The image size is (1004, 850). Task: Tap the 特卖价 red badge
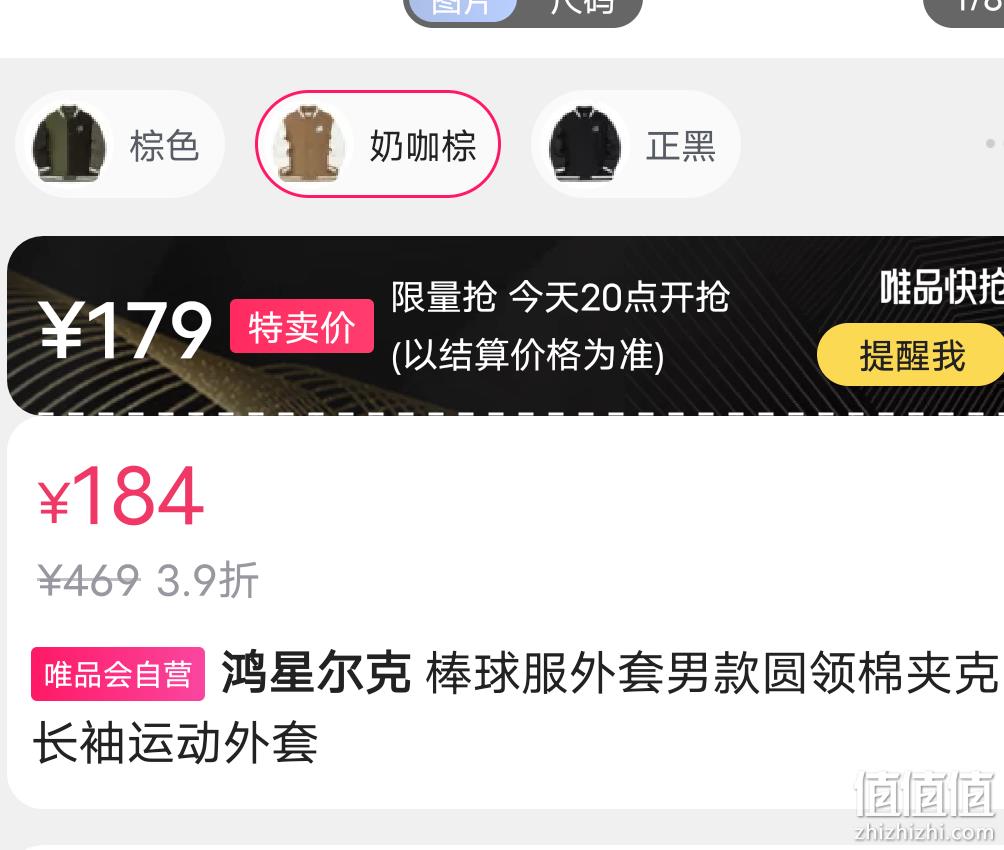tap(302, 326)
